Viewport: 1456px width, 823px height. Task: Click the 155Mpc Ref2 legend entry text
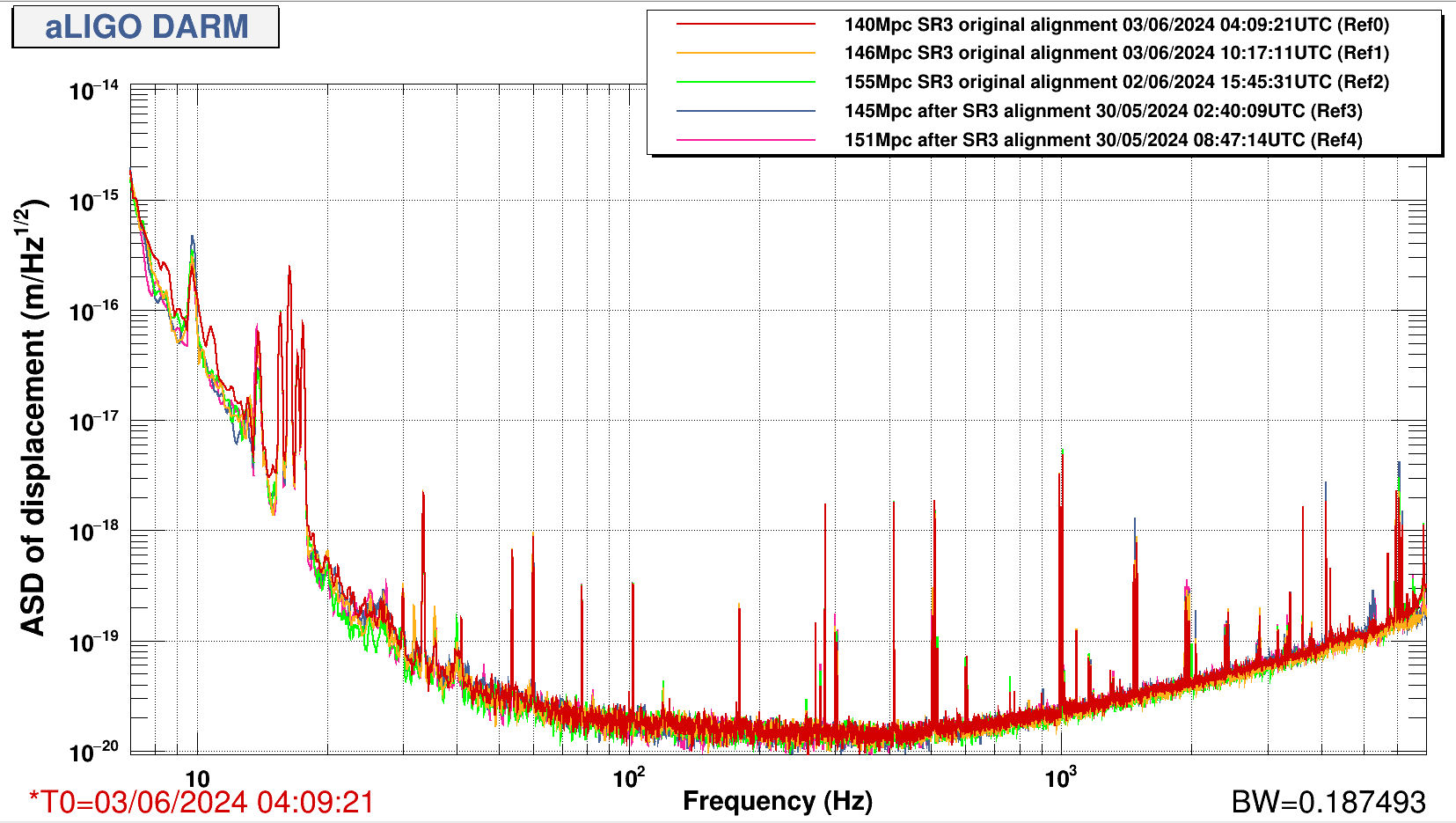[x=1116, y=82]
